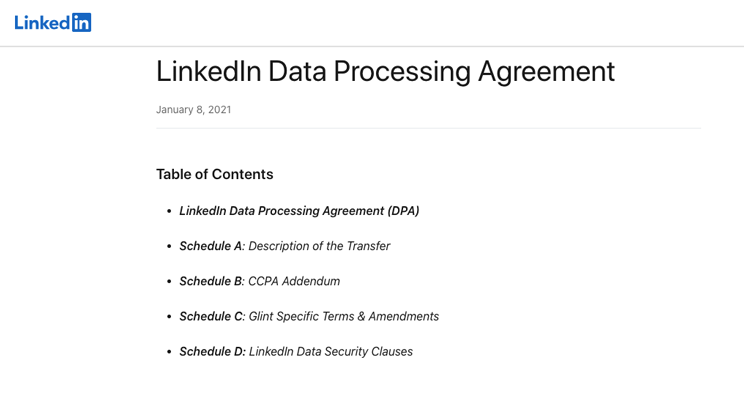Navigate to Schedule D: LinkedIn Data Security Clauses

[x=296, y=352]
